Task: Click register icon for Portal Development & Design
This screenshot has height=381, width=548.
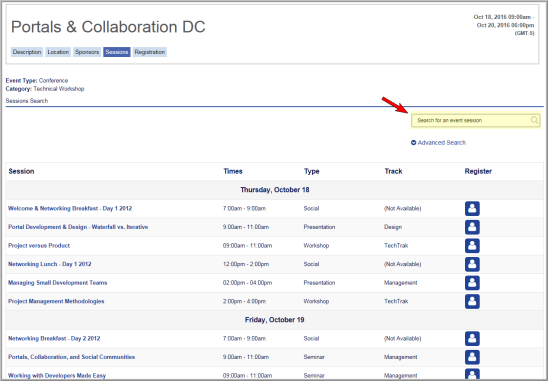Action: coord(472,227)
